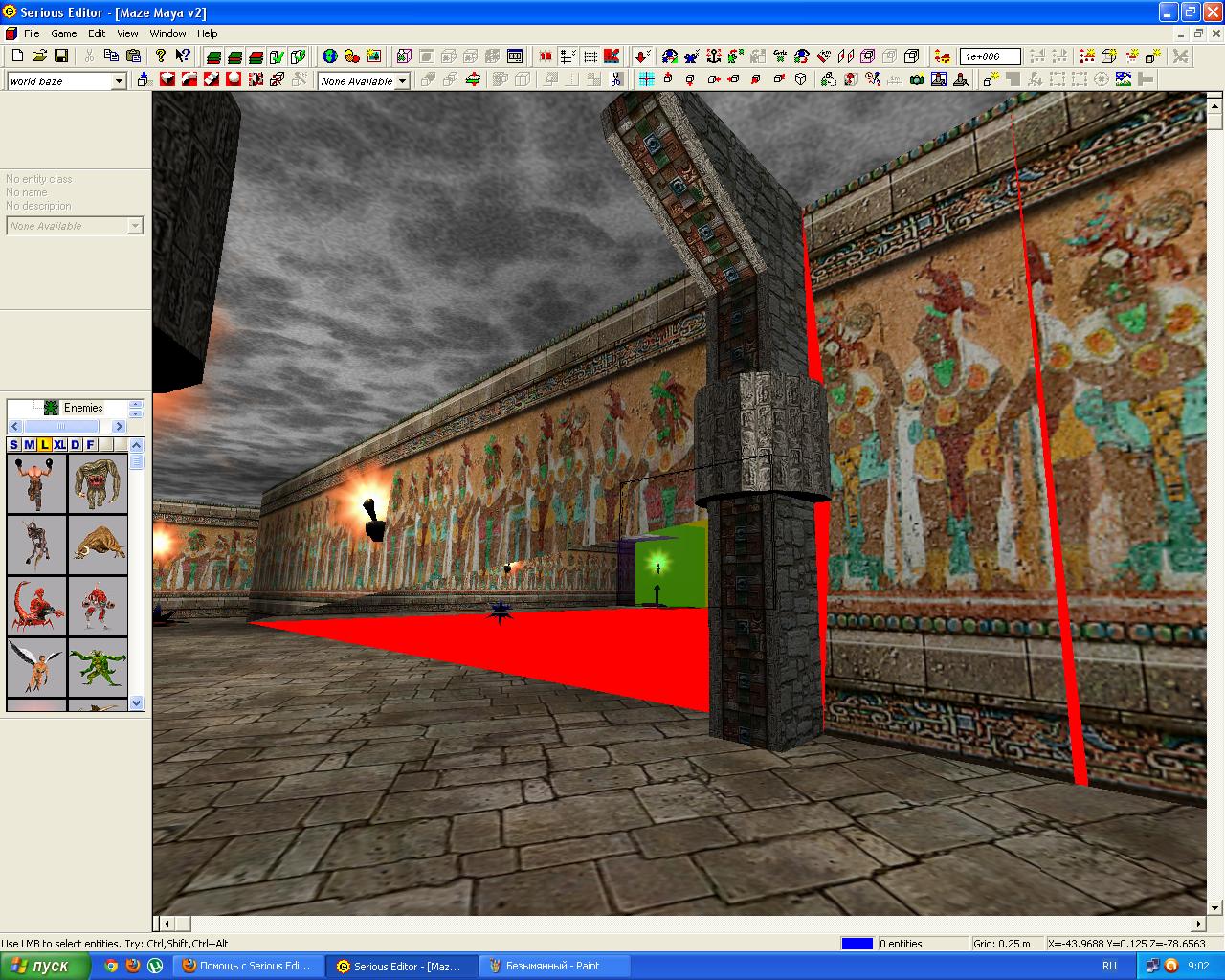The height and width of the screenshot is (980, 1225).
Task: Open the Edit menu
Action: tap(97, 33)
